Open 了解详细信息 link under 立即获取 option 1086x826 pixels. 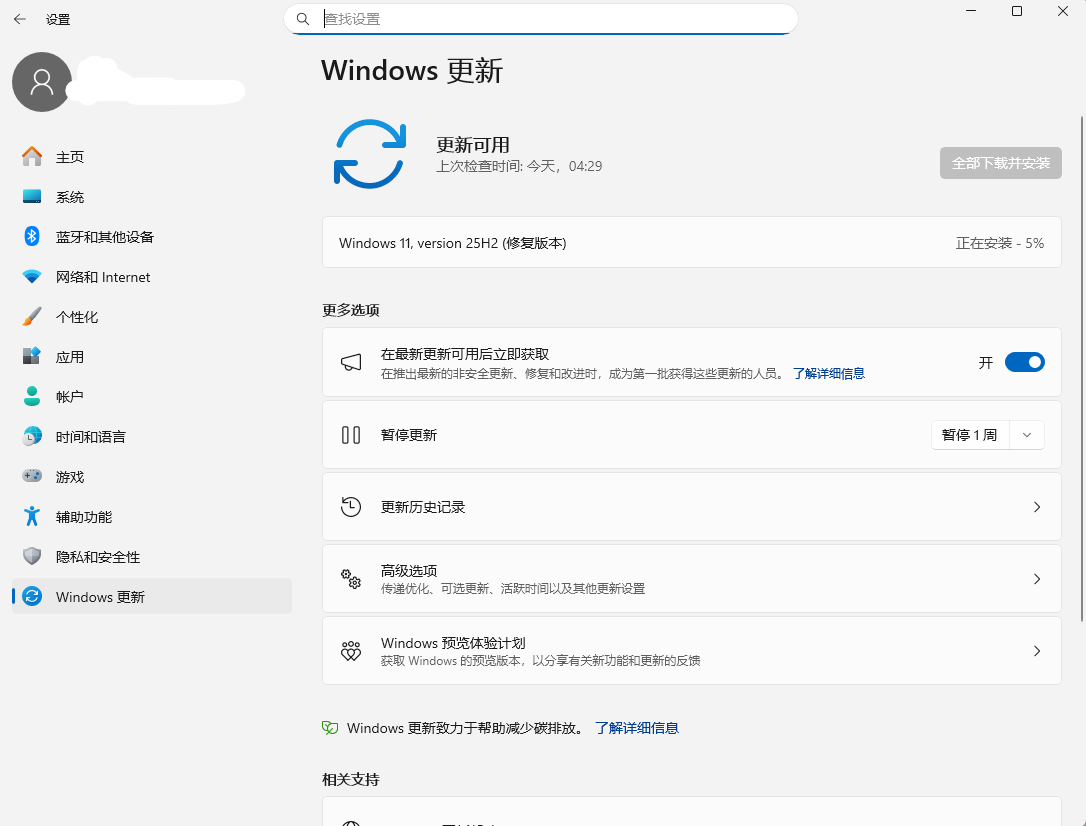coord(829,374)
